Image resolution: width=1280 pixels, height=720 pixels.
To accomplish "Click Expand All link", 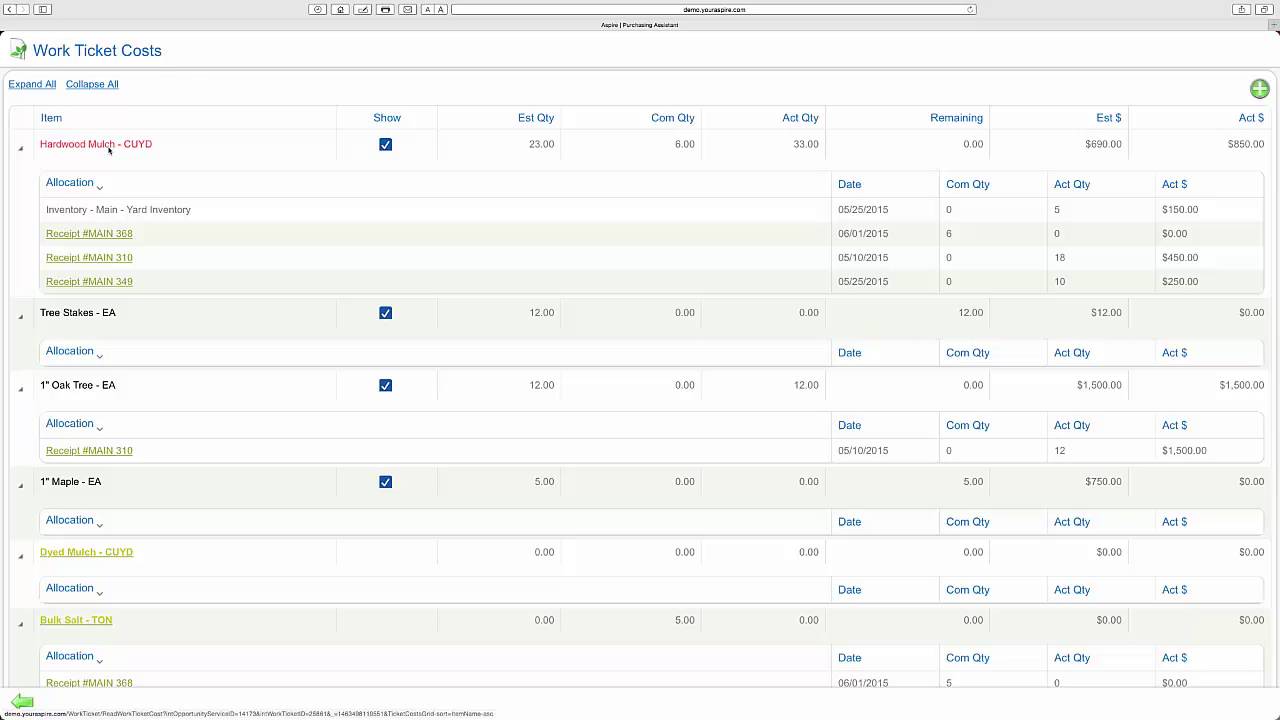I will [x=32, y=84].
